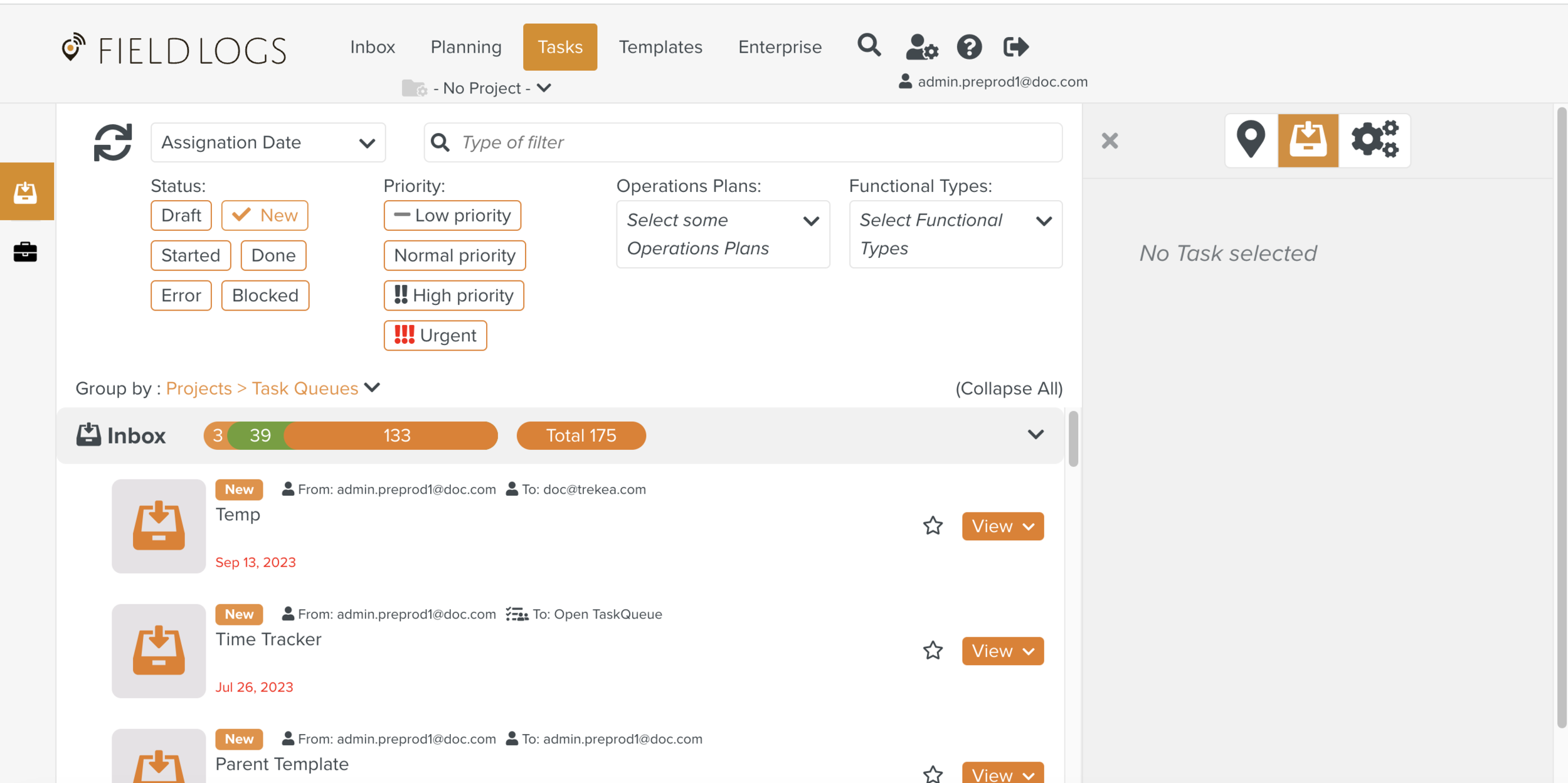
Task: Click the Inbox group tray icon
Action: (x=88, y=435)
